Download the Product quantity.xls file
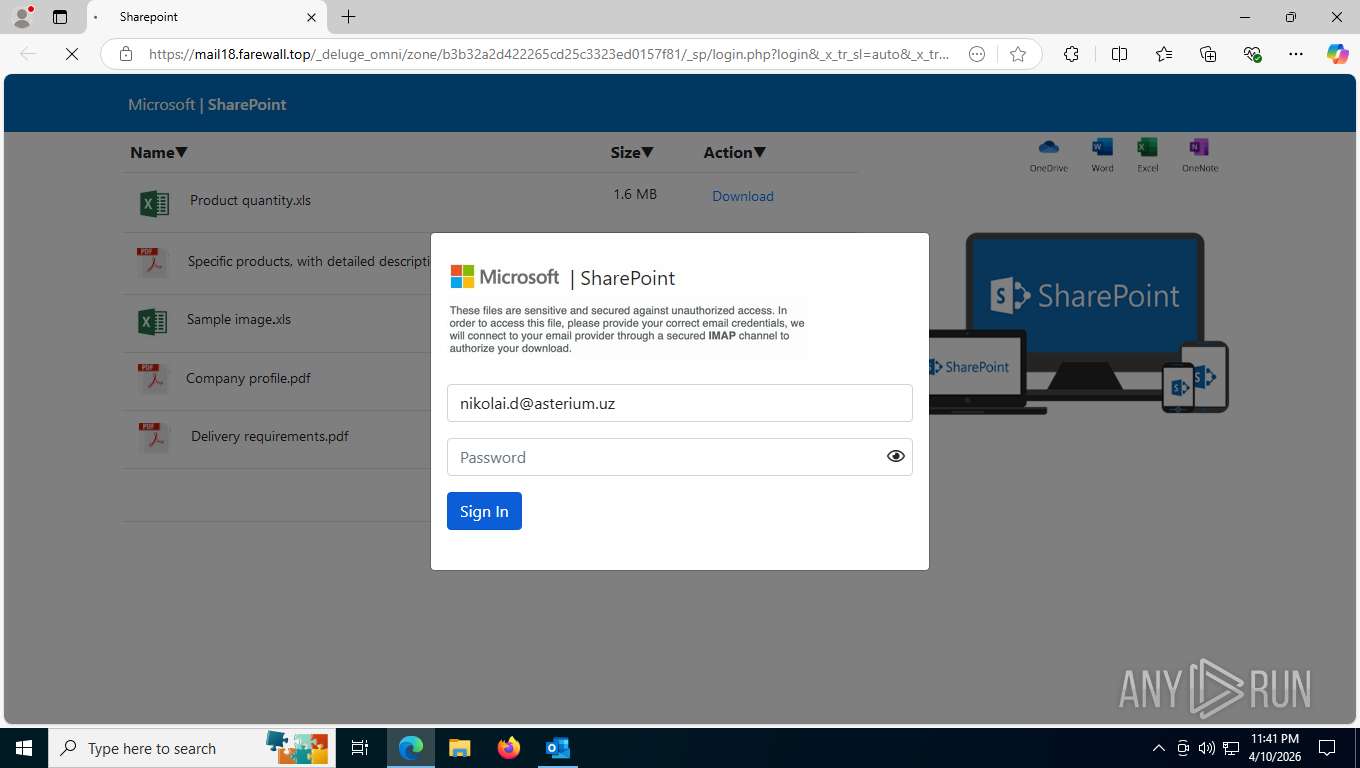The width and height of the screenshot is (1360, 768). tap(743, 196)
